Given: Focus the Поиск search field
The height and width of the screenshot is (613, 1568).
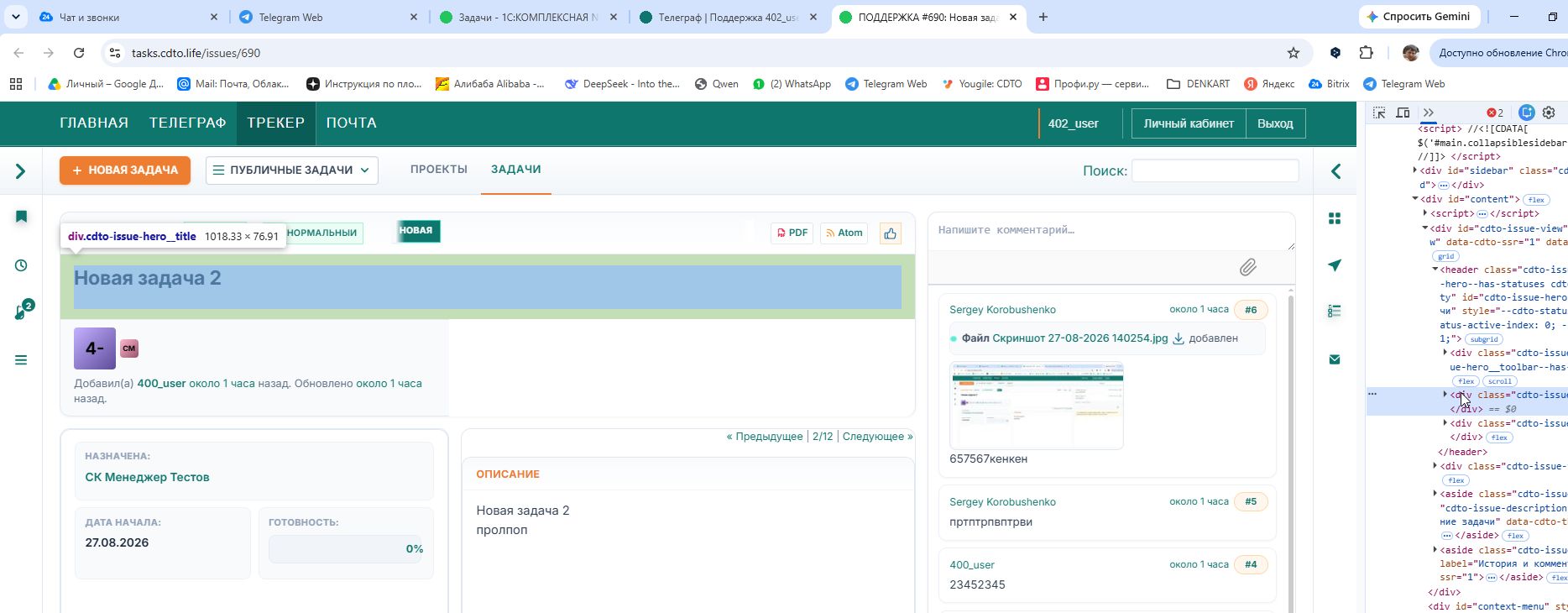Looking at the screenshot, I should [x=1215, y=170].
